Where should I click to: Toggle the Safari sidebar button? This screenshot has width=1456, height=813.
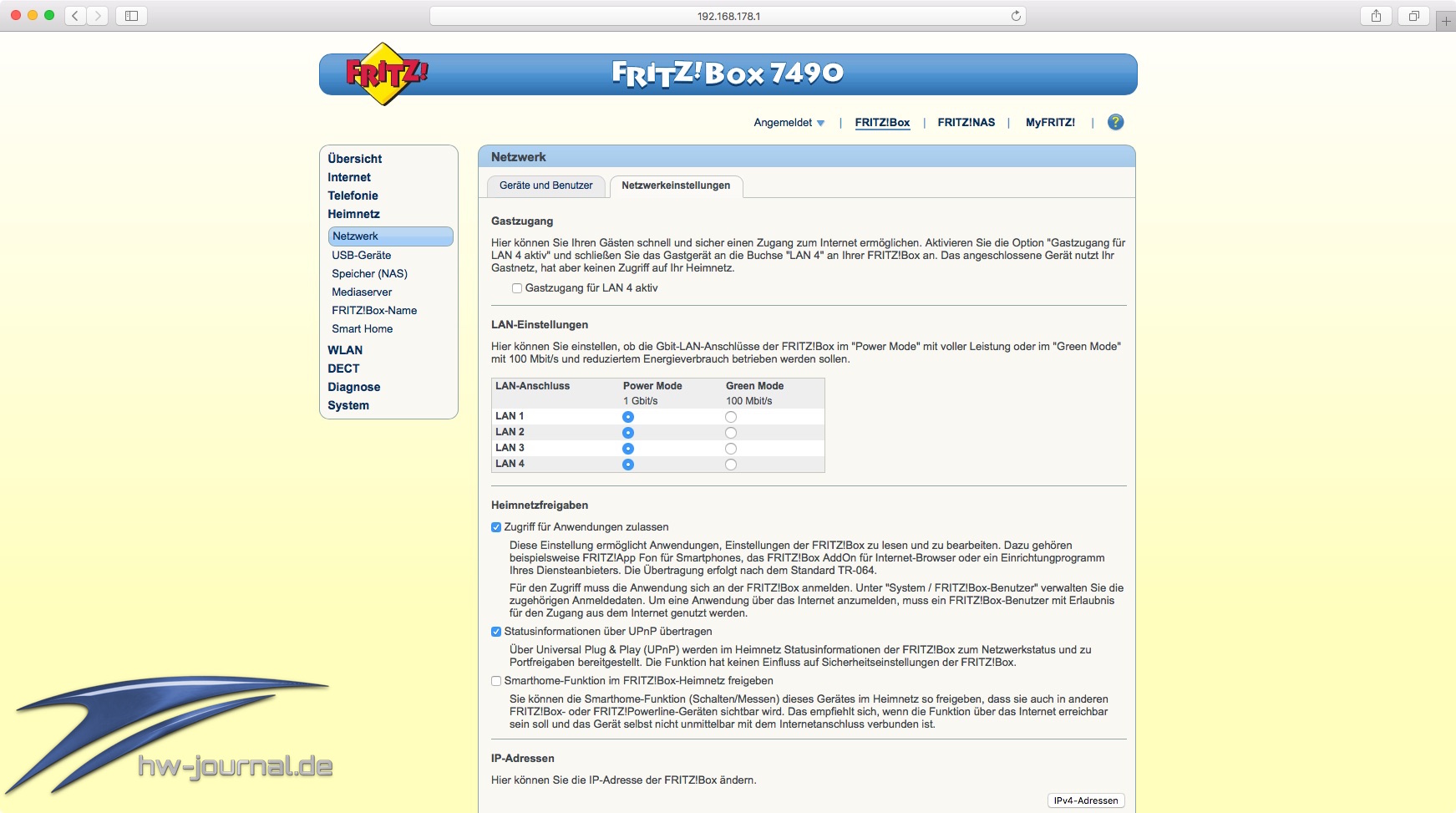131,15
